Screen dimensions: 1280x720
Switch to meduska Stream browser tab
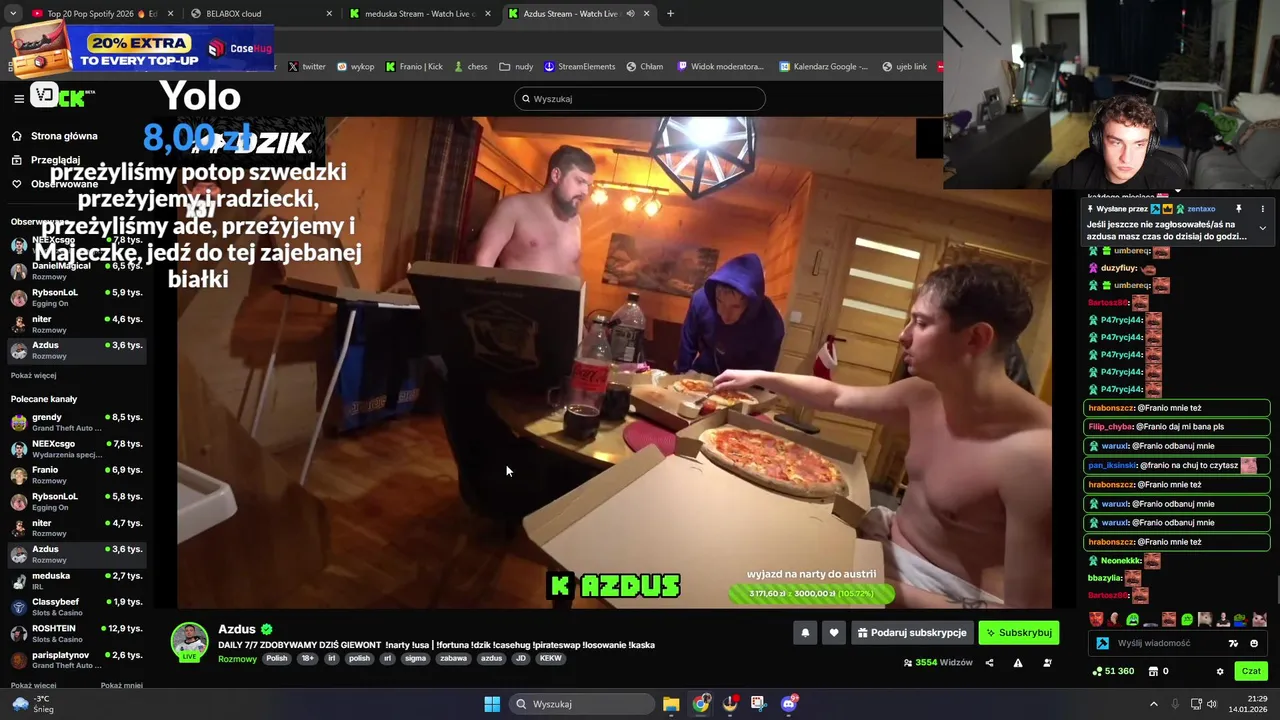click(x=420, y=13)
